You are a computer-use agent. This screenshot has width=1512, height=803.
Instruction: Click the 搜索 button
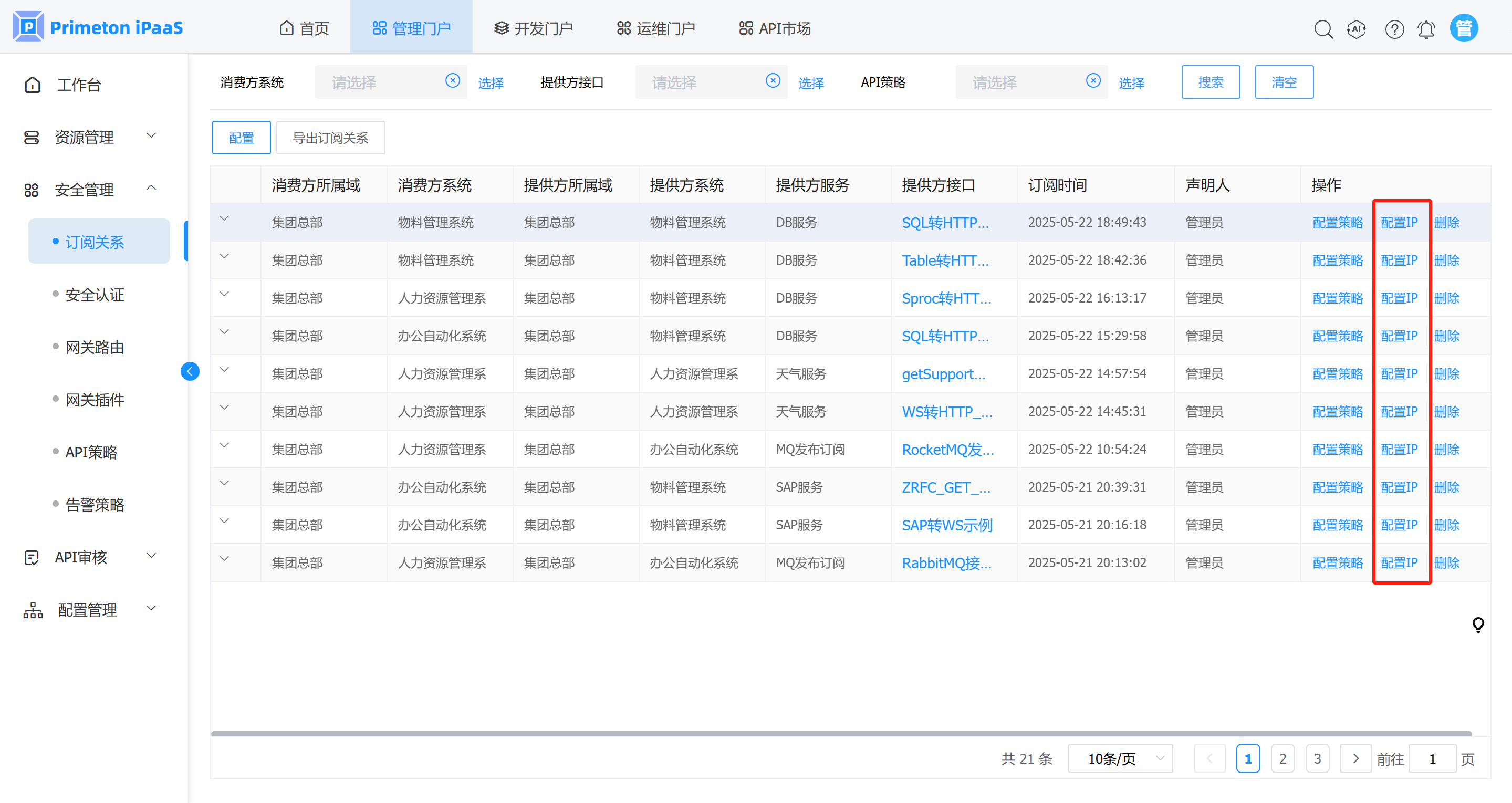(x=1211, y=82)
